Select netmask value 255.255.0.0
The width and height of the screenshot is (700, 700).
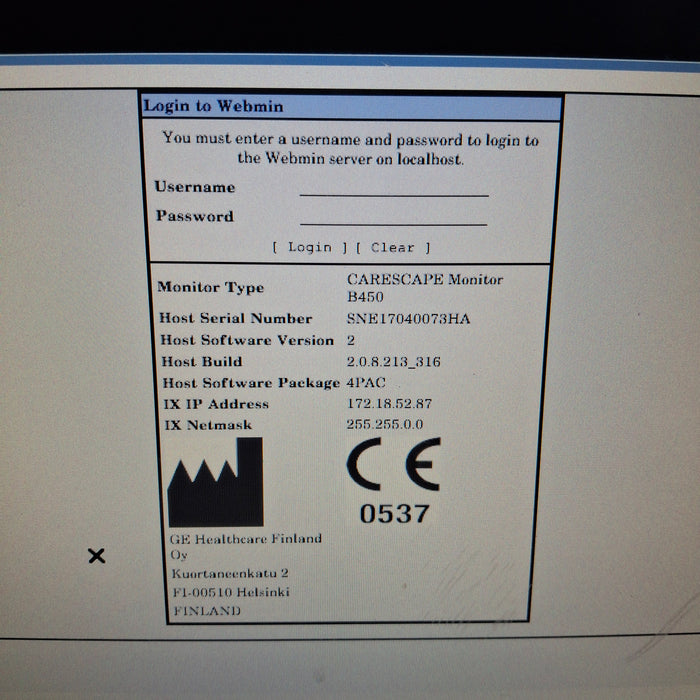tap(384, 424)
